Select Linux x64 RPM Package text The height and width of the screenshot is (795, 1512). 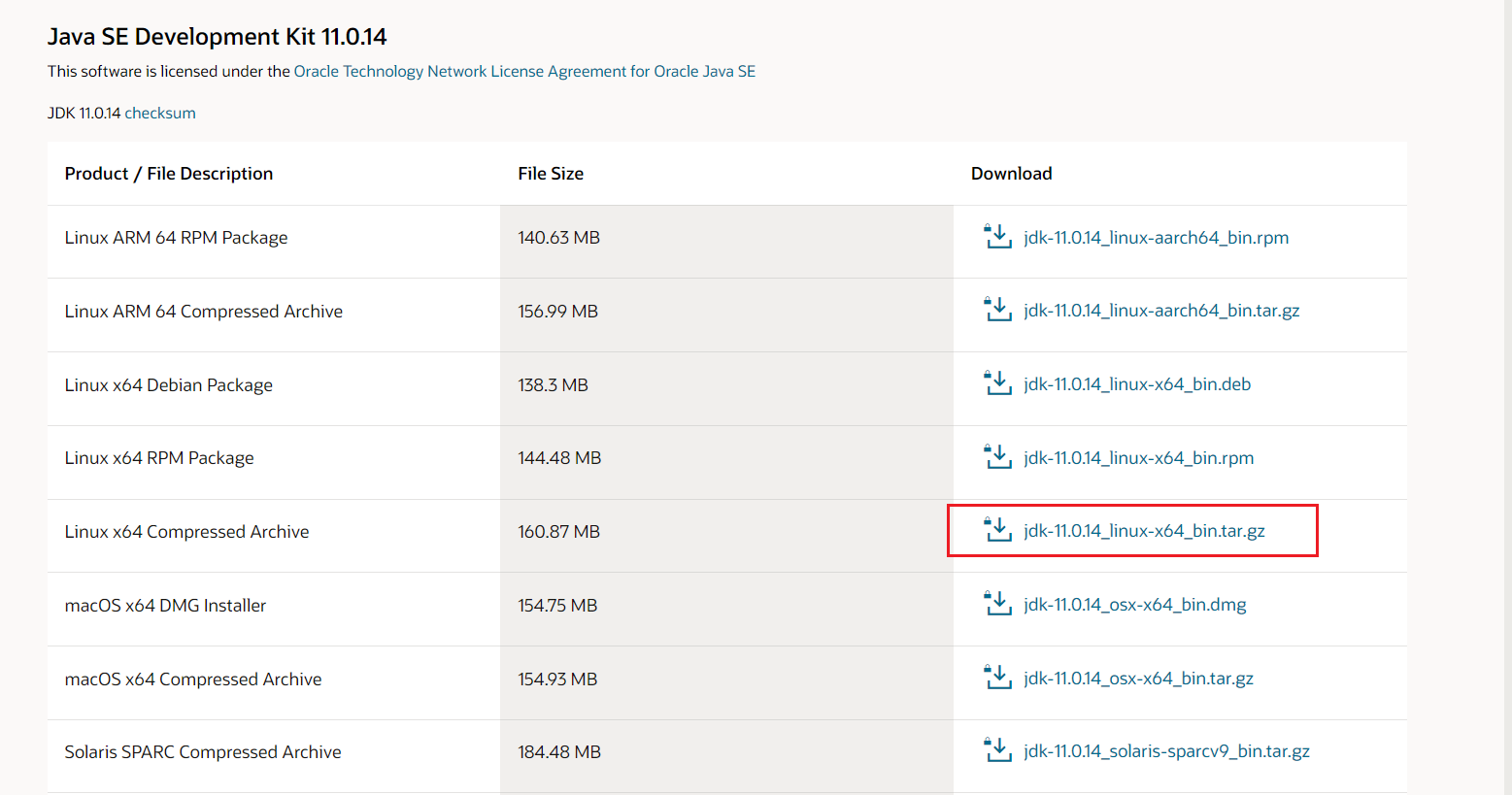[159, 458]
